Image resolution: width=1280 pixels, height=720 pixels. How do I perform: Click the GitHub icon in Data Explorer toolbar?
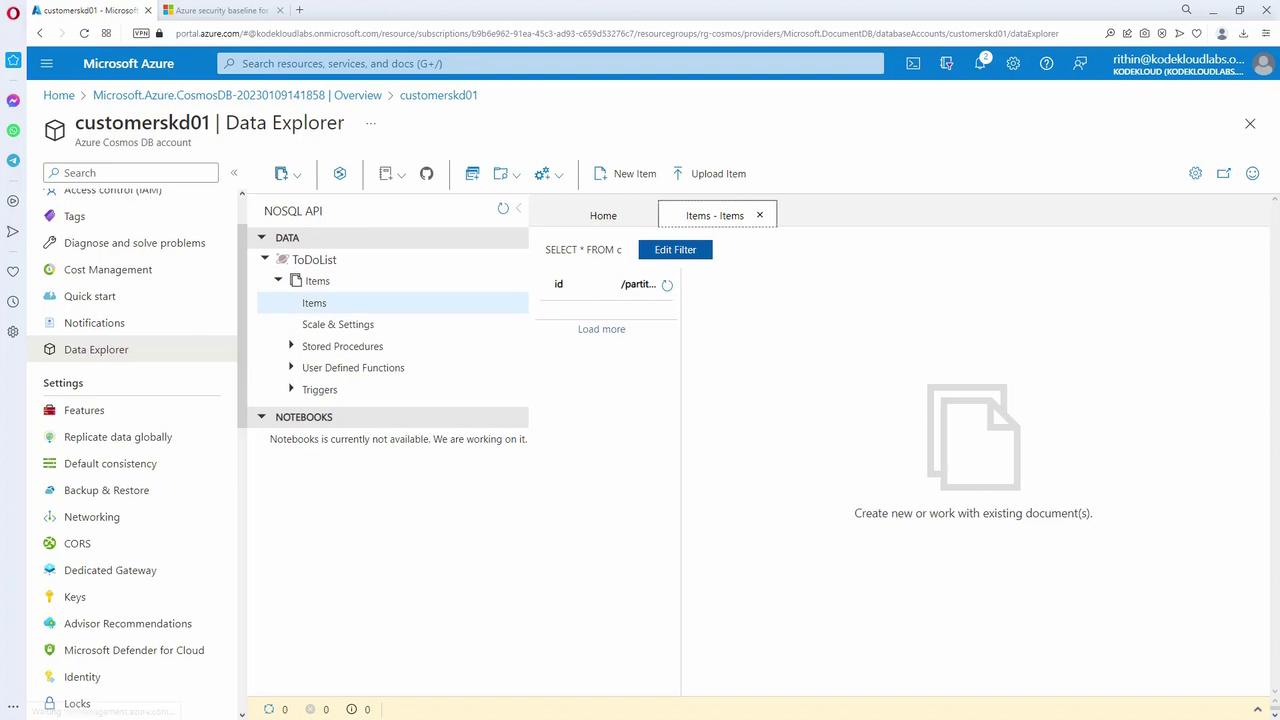(427, 174)
